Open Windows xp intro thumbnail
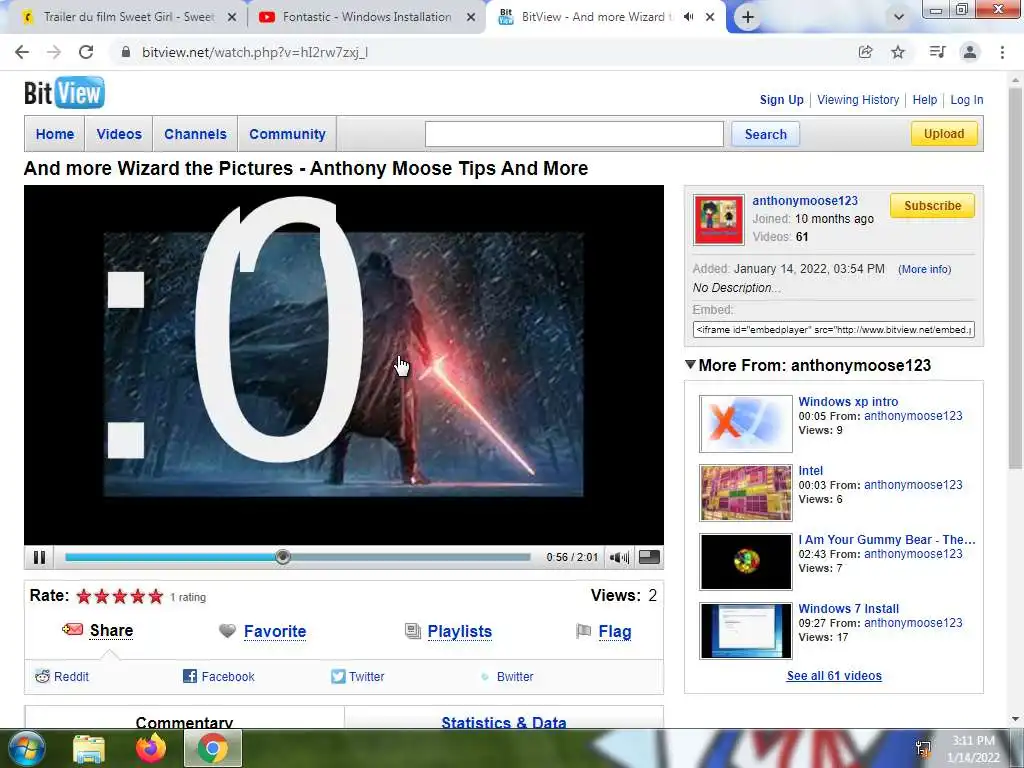Image resolution: width=1024 pixels, height=768 pixels. pos(746,424)
